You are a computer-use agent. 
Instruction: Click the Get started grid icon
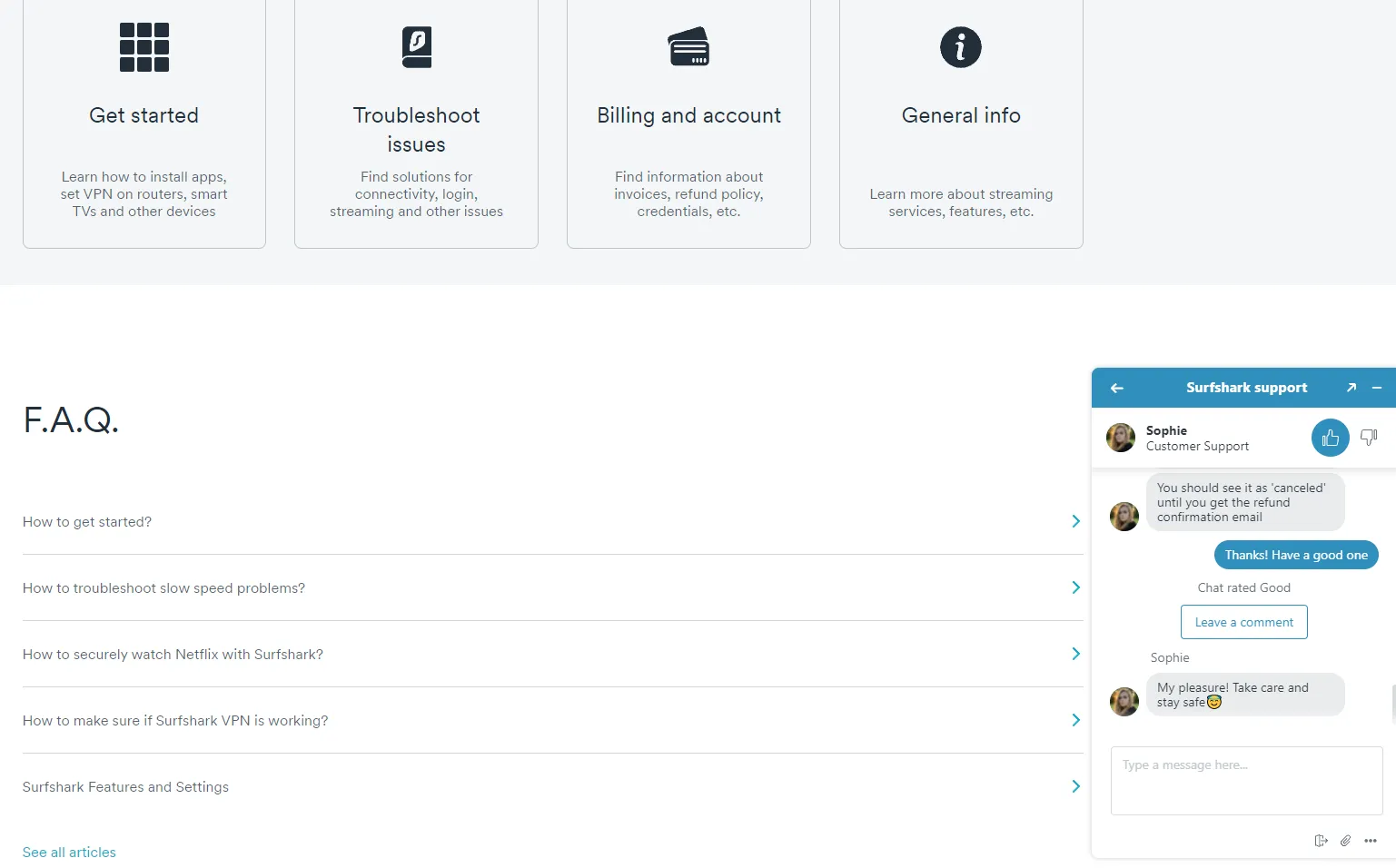pyautogui.click(x=144, y=47)
